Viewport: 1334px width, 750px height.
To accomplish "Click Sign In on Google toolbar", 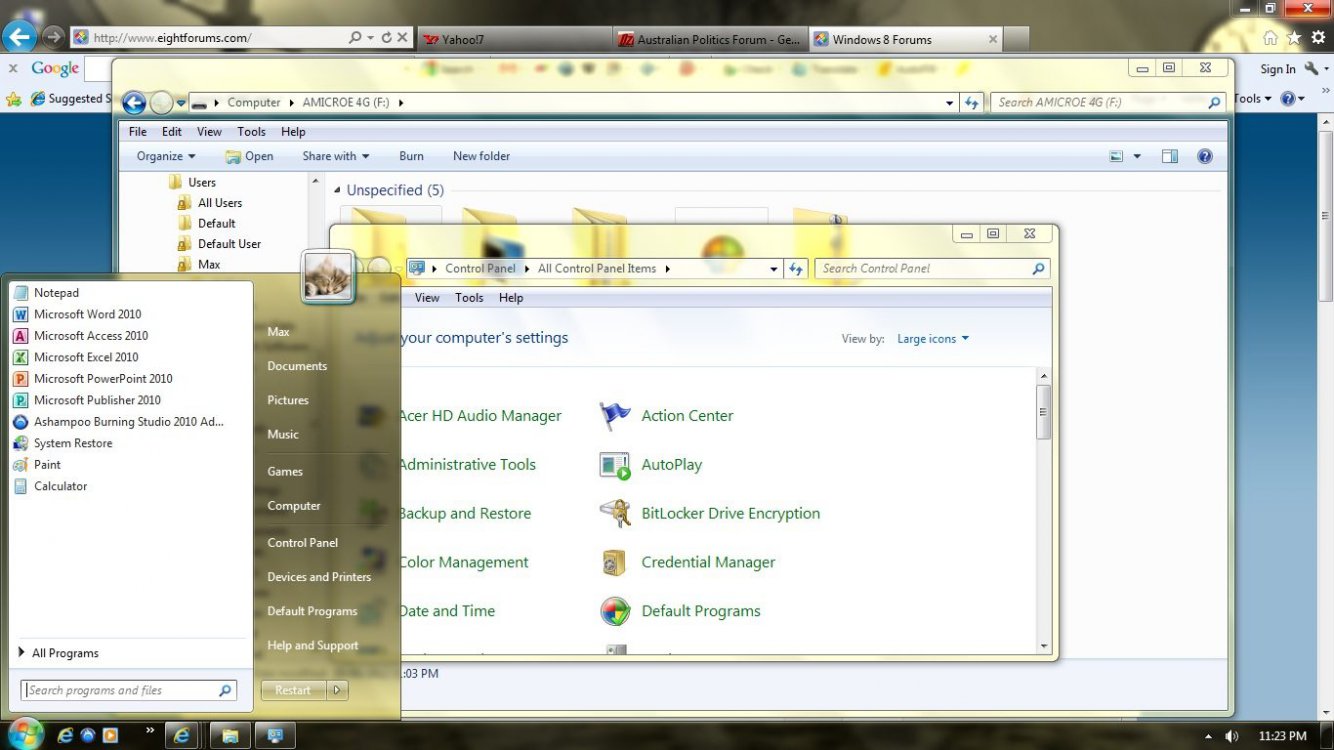I will [x=1277, y=69].
